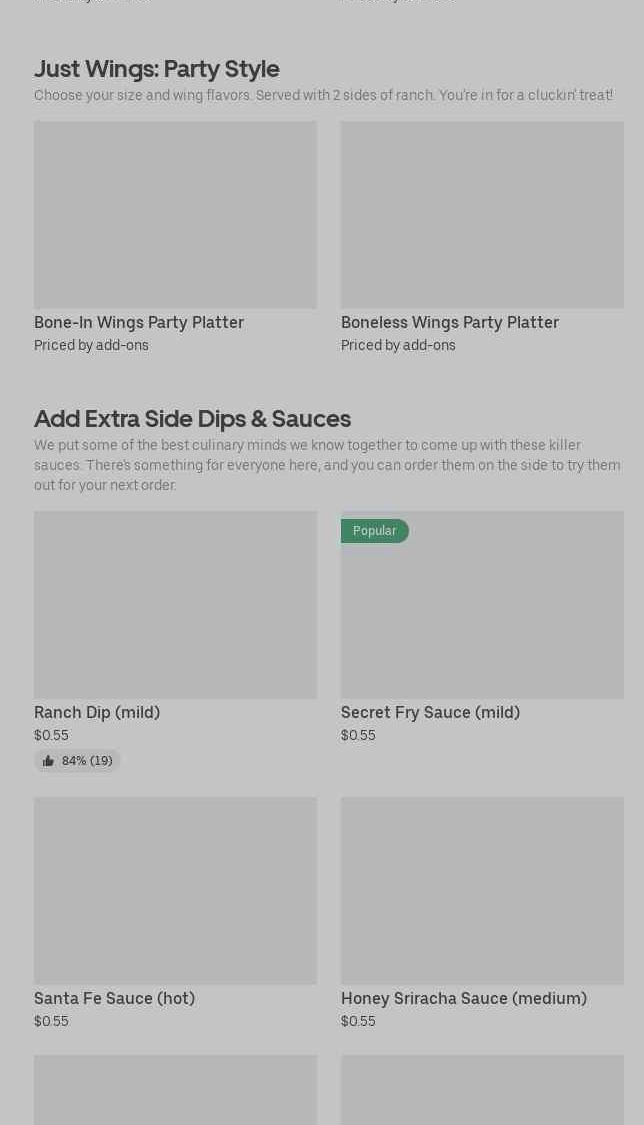
Task: Select the Honey Sriracha Sauce (medium) title
Action: [464, 998]
